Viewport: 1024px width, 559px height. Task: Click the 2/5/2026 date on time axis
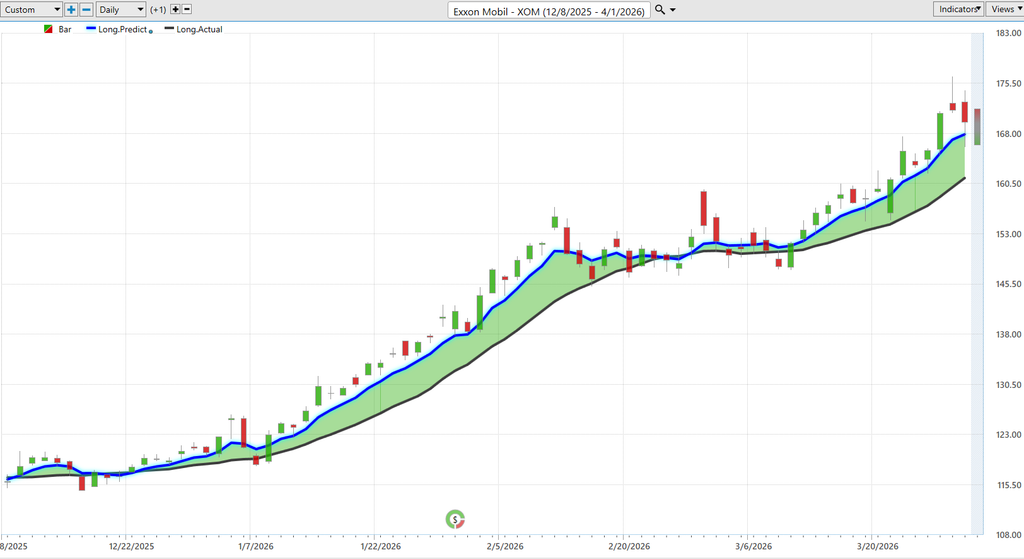[x=506, y=546]
